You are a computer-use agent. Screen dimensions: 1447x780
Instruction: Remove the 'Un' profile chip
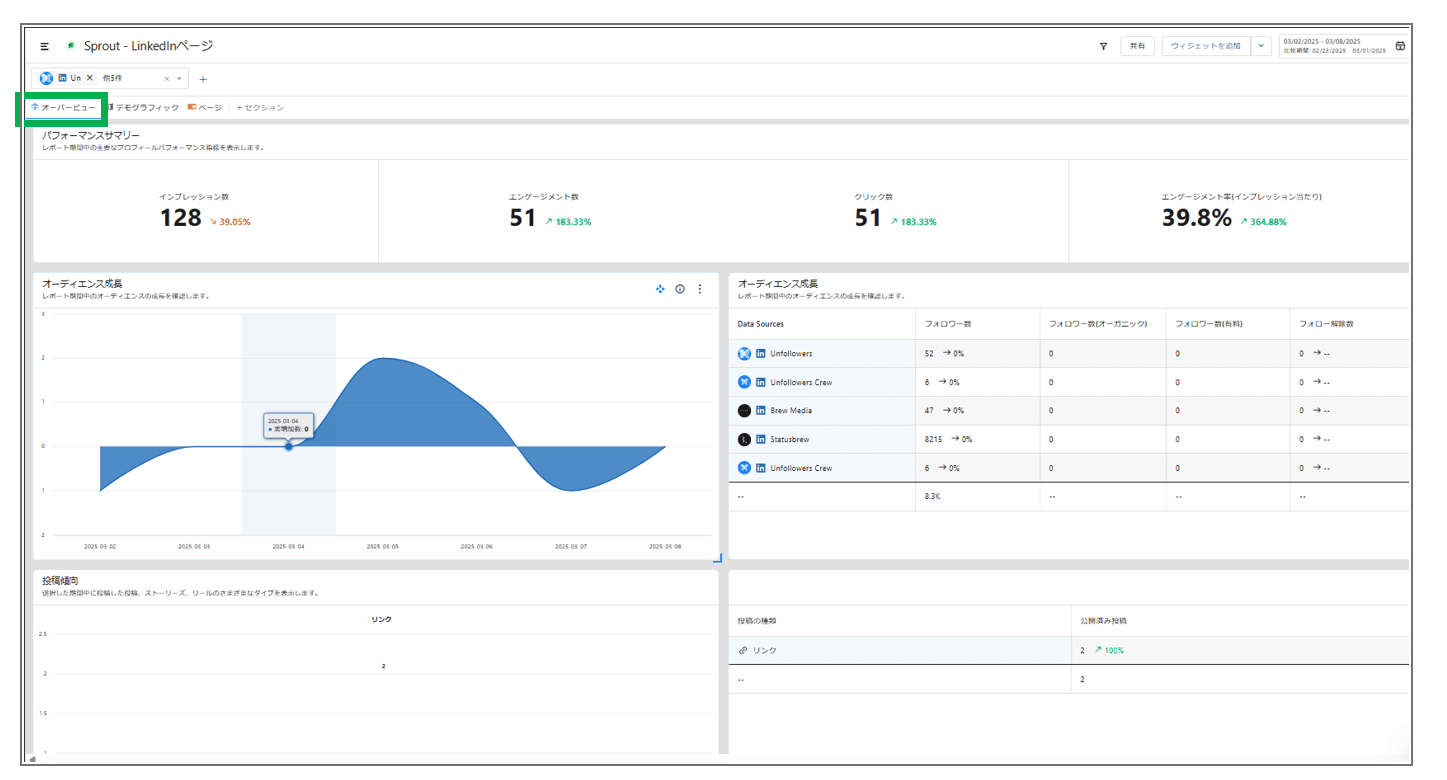(89, 78)
